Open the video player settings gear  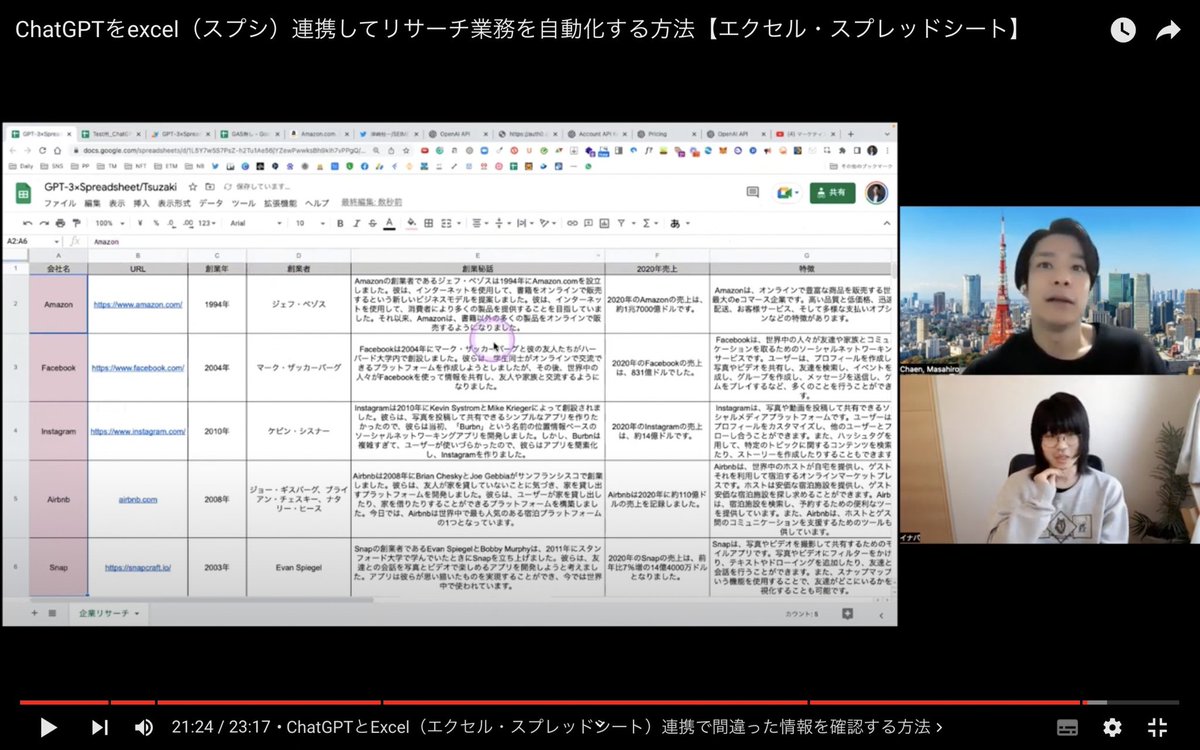[x=1112, y=727]
